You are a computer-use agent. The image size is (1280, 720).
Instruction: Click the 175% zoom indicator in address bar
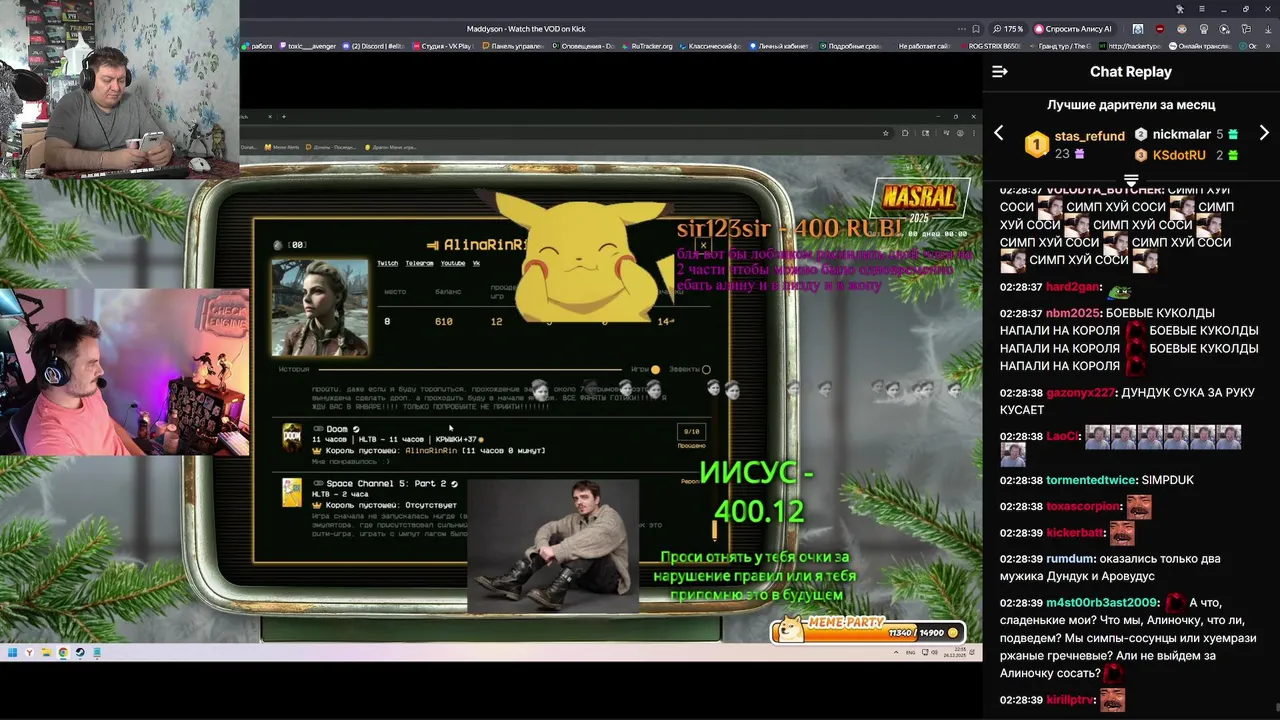click(1008, 29)
